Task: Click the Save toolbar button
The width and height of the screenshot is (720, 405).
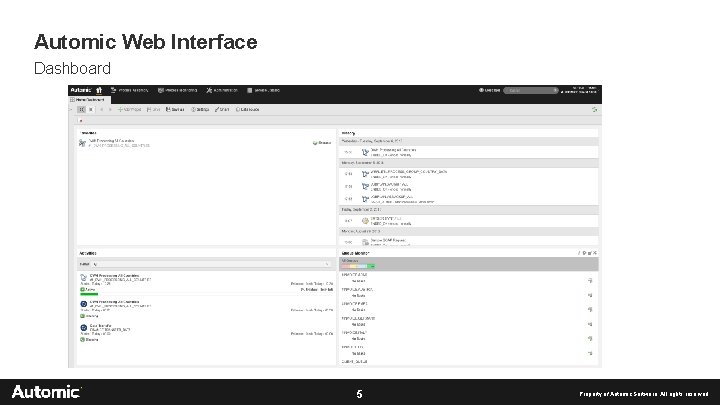Action: coord(153,110)
